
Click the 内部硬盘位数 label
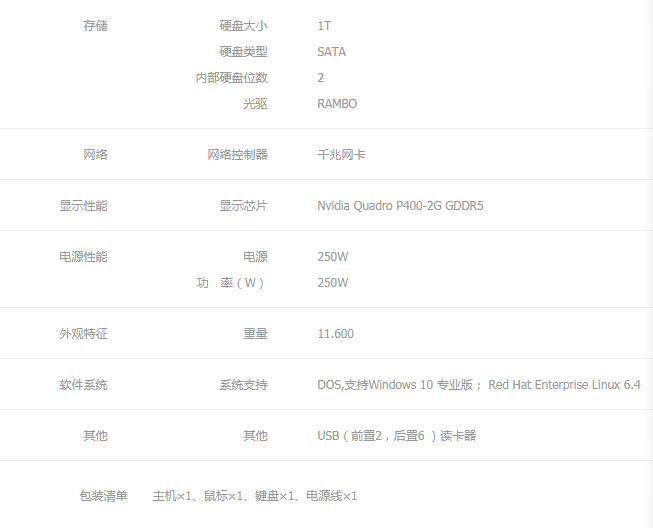click(231, 78)
